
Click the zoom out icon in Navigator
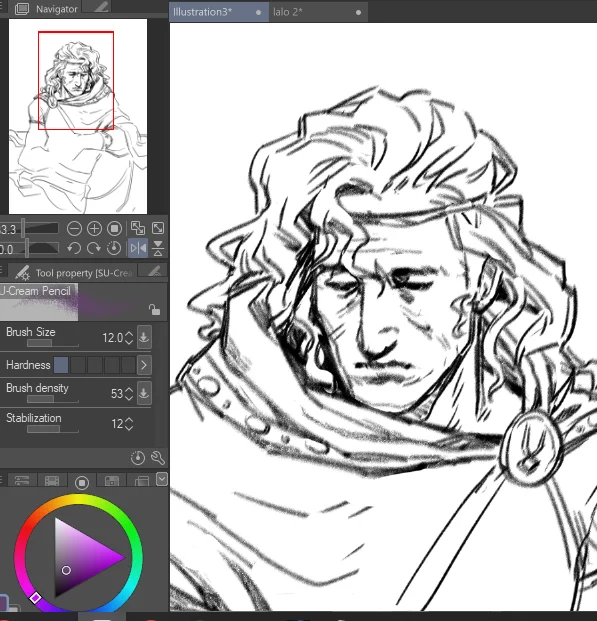click(74, 229)
